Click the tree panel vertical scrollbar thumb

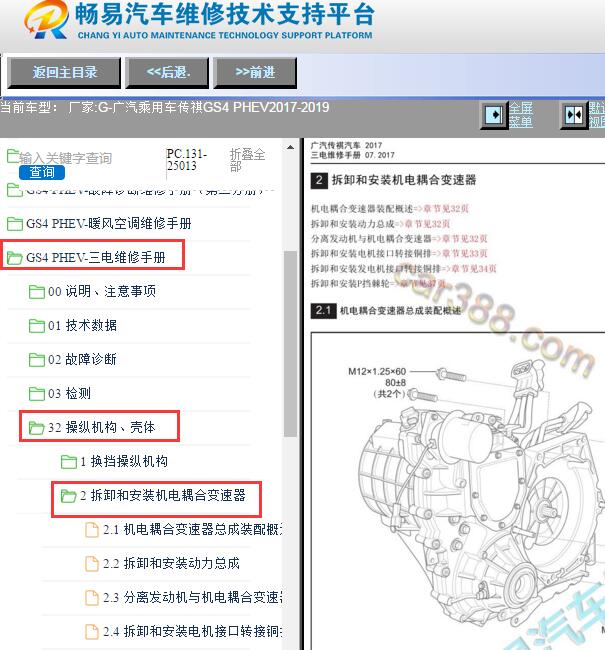(x=290, y=344)
